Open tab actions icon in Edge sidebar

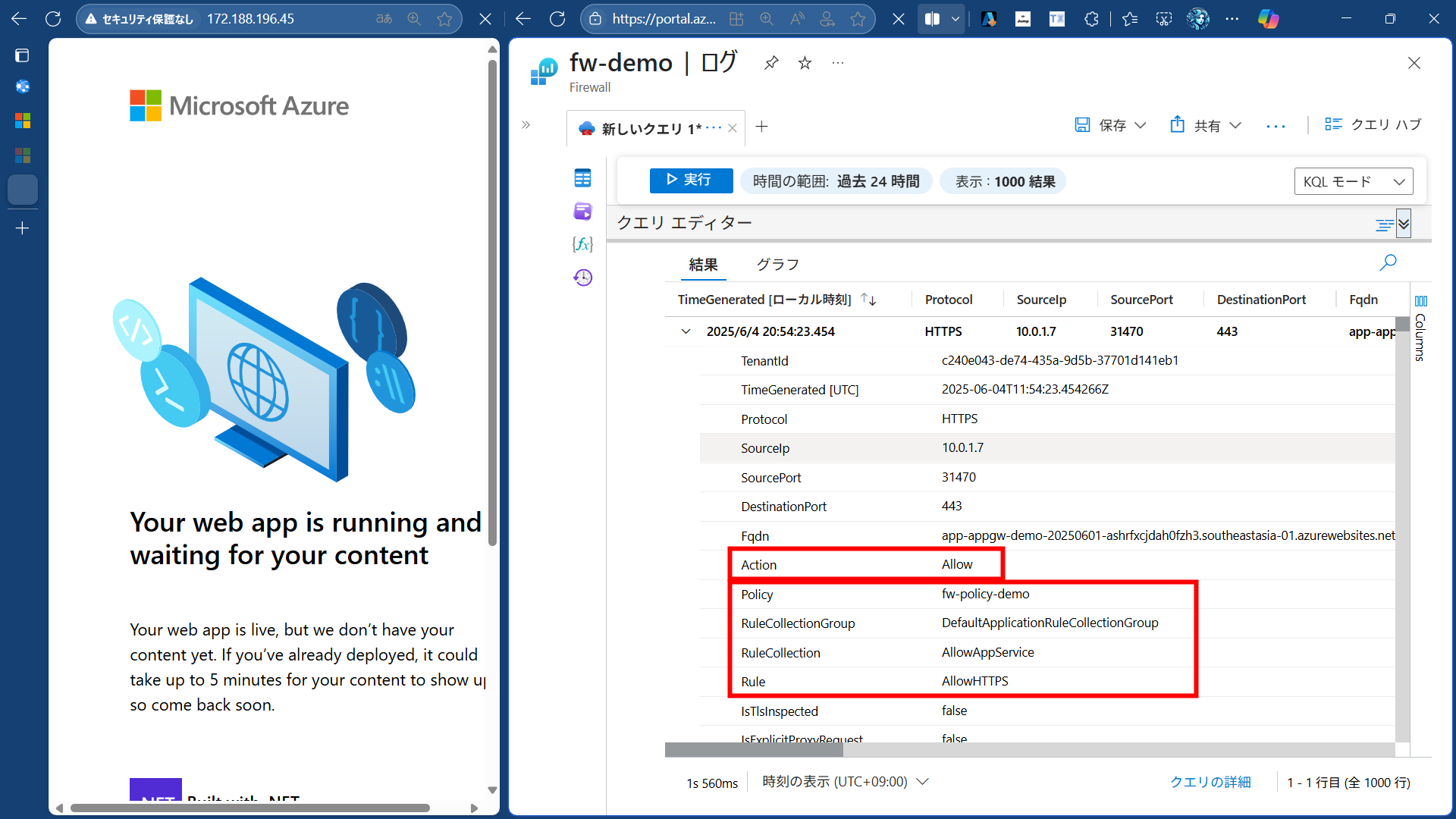23,55
